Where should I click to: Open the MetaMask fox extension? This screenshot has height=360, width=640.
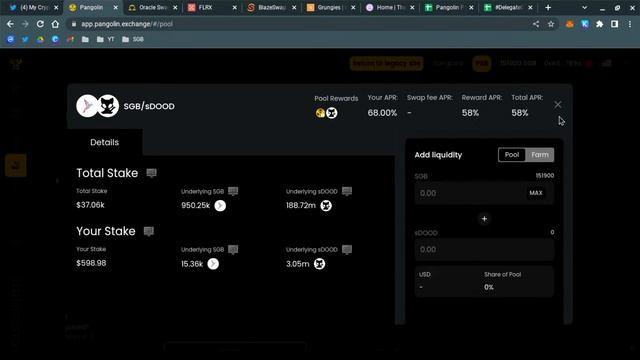tap(570, 24)
